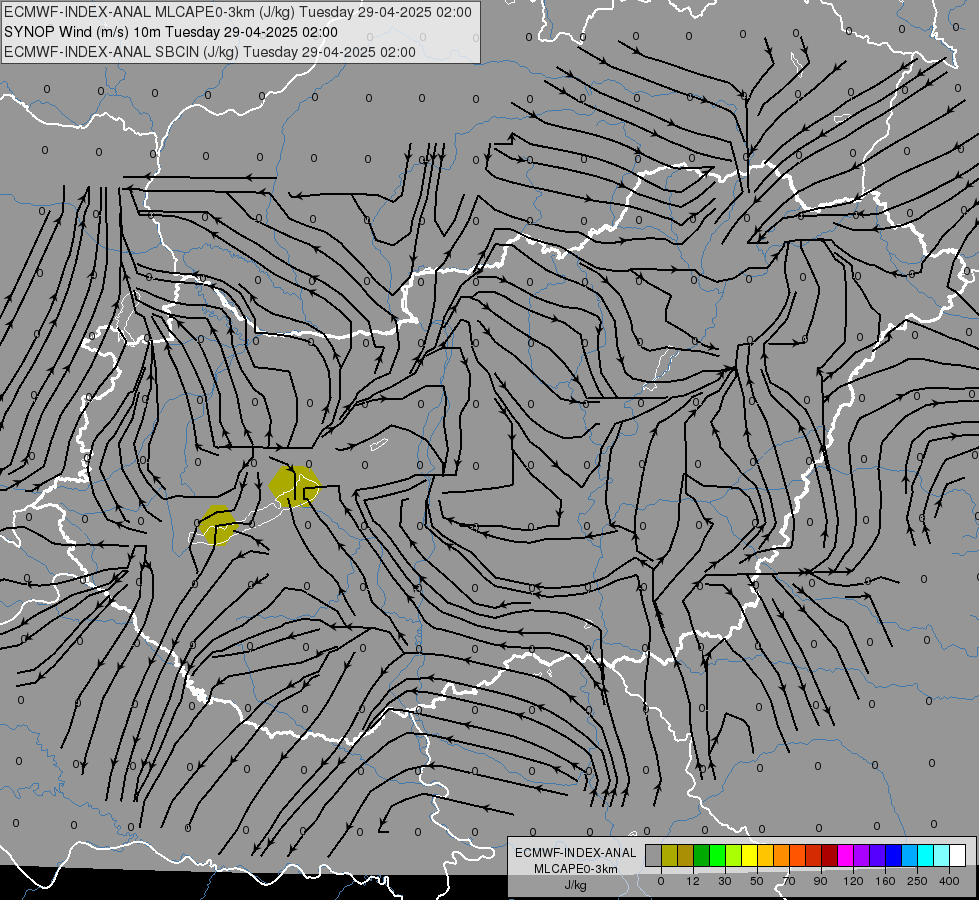Click legend scale value 250
Screen dimensions: 979x900
[917, 881]
